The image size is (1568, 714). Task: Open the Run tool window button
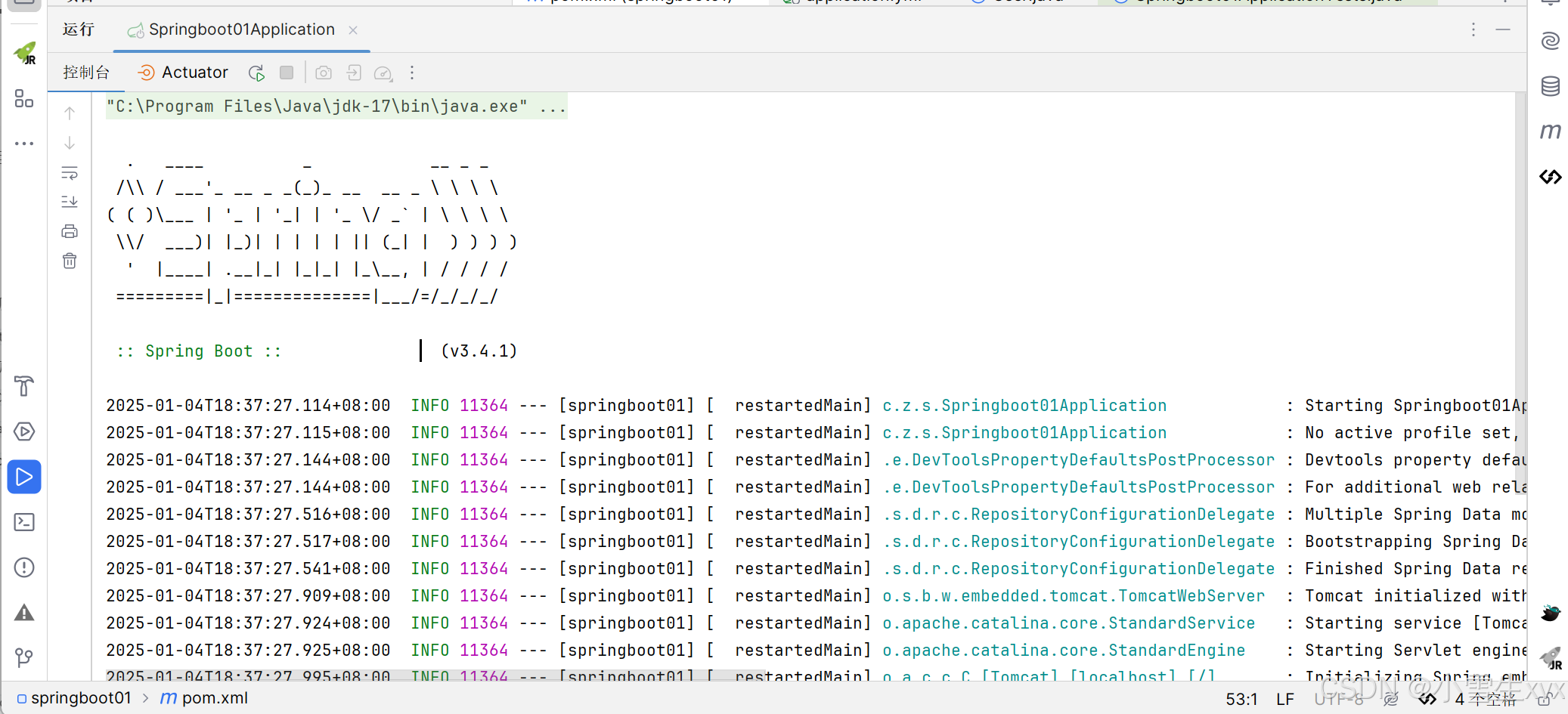[24, 477]
